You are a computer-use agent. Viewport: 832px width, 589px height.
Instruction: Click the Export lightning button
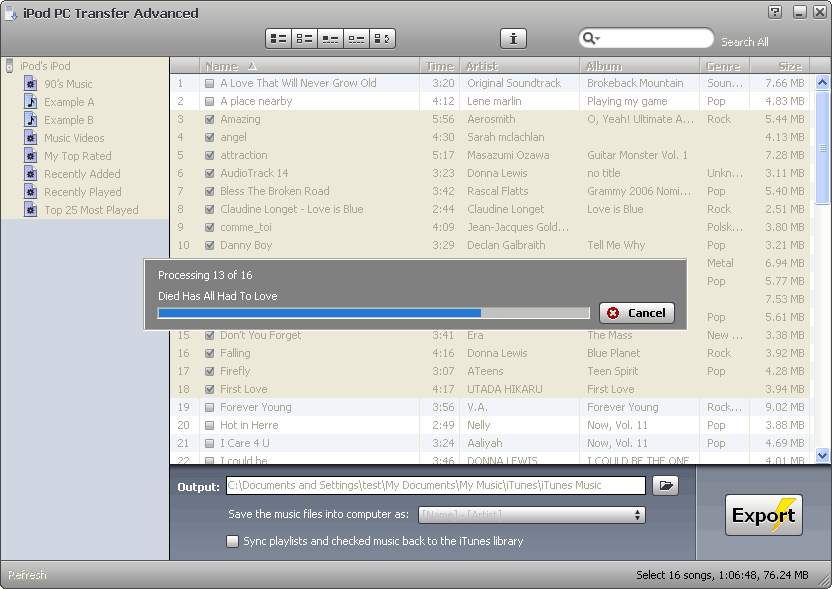(764, 515)
